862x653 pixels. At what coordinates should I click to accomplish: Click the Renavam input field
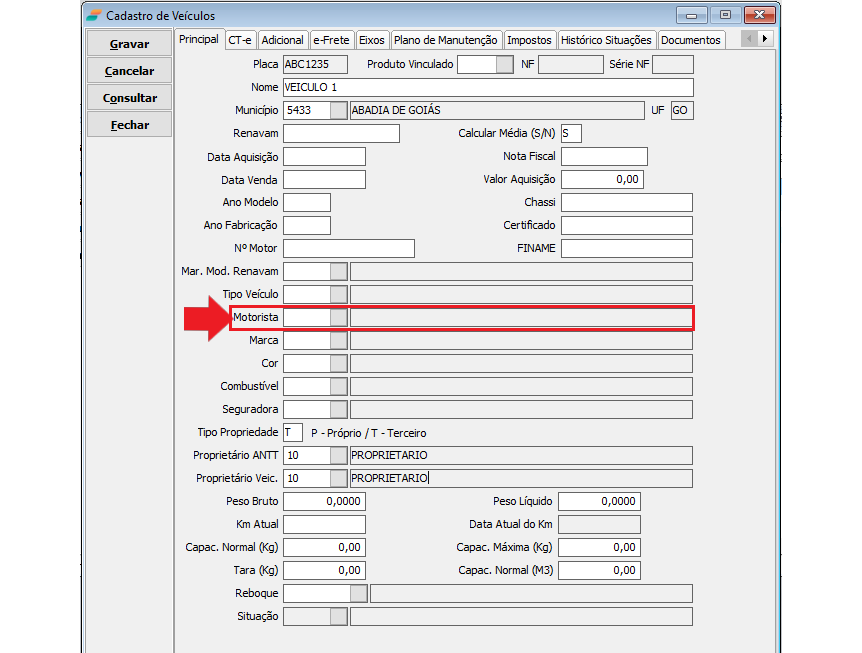[x=341, y=134]
